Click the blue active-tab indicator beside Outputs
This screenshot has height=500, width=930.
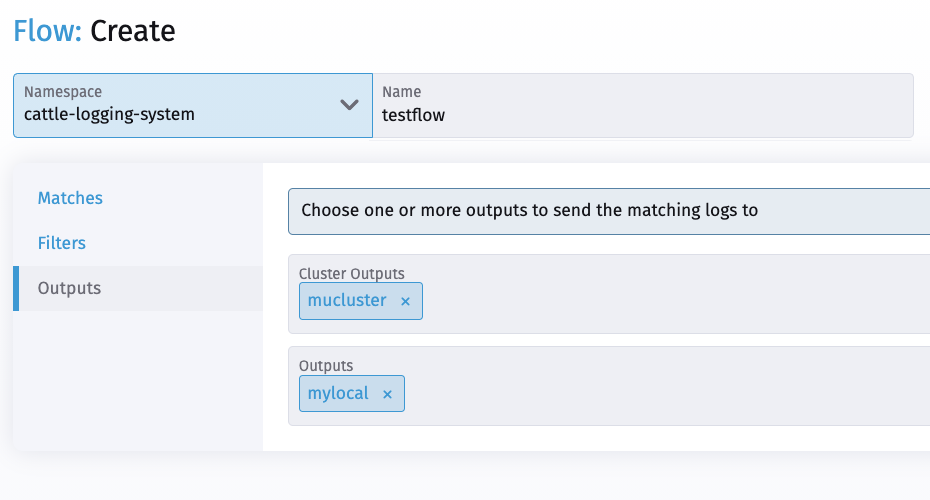pyautogui.click(x=16, y=288)
